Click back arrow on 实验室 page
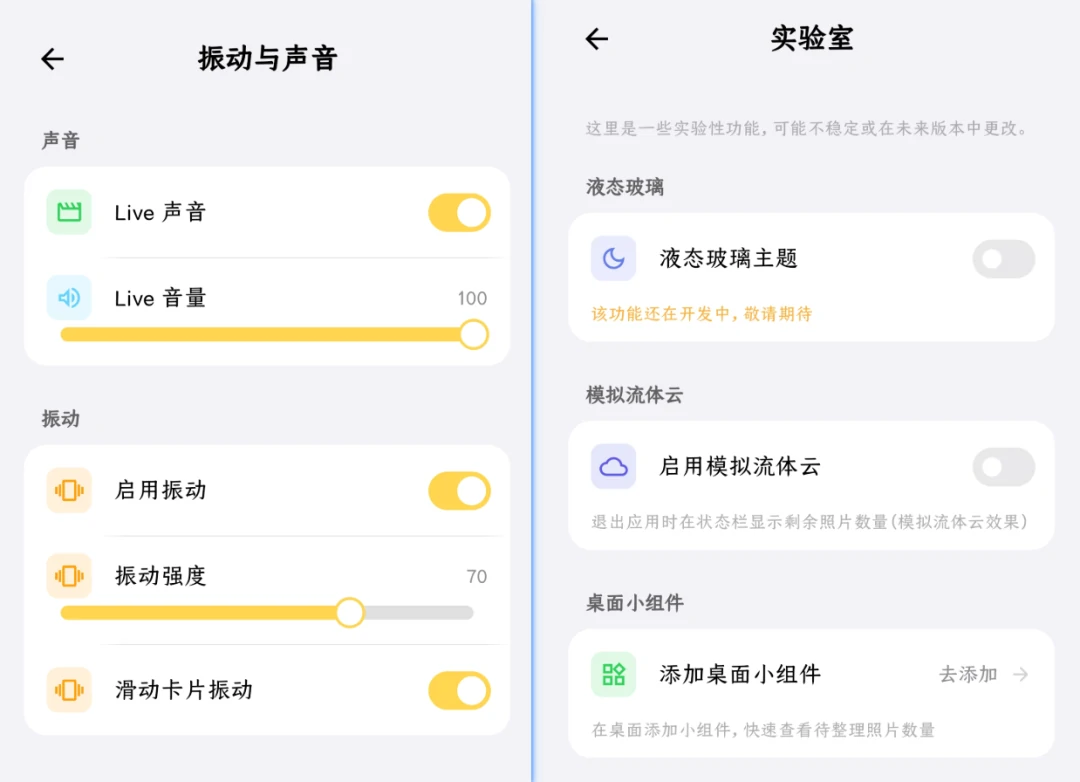 tap(597, 39)
